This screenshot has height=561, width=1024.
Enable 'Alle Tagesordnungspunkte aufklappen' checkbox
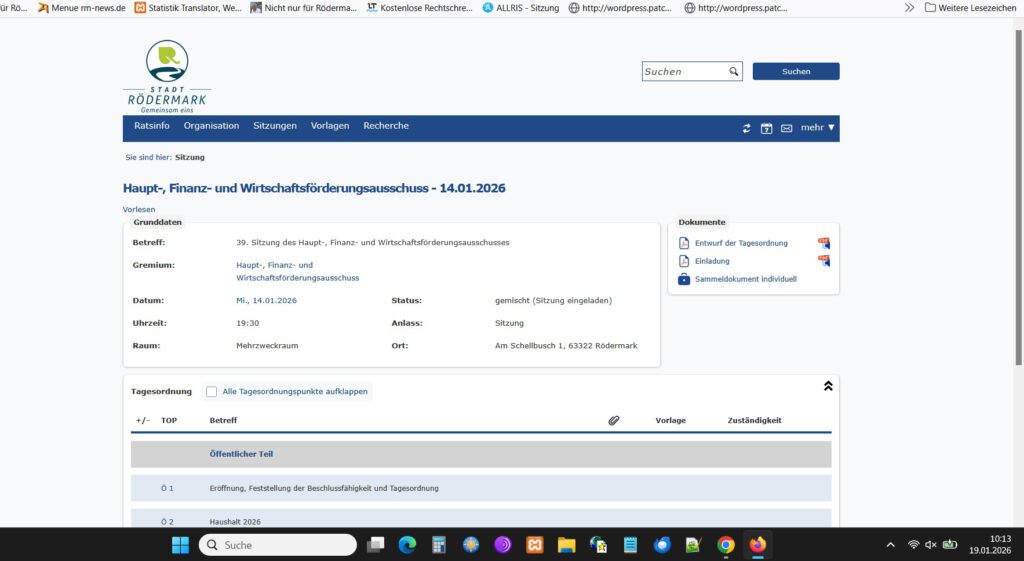coord(211,391)
